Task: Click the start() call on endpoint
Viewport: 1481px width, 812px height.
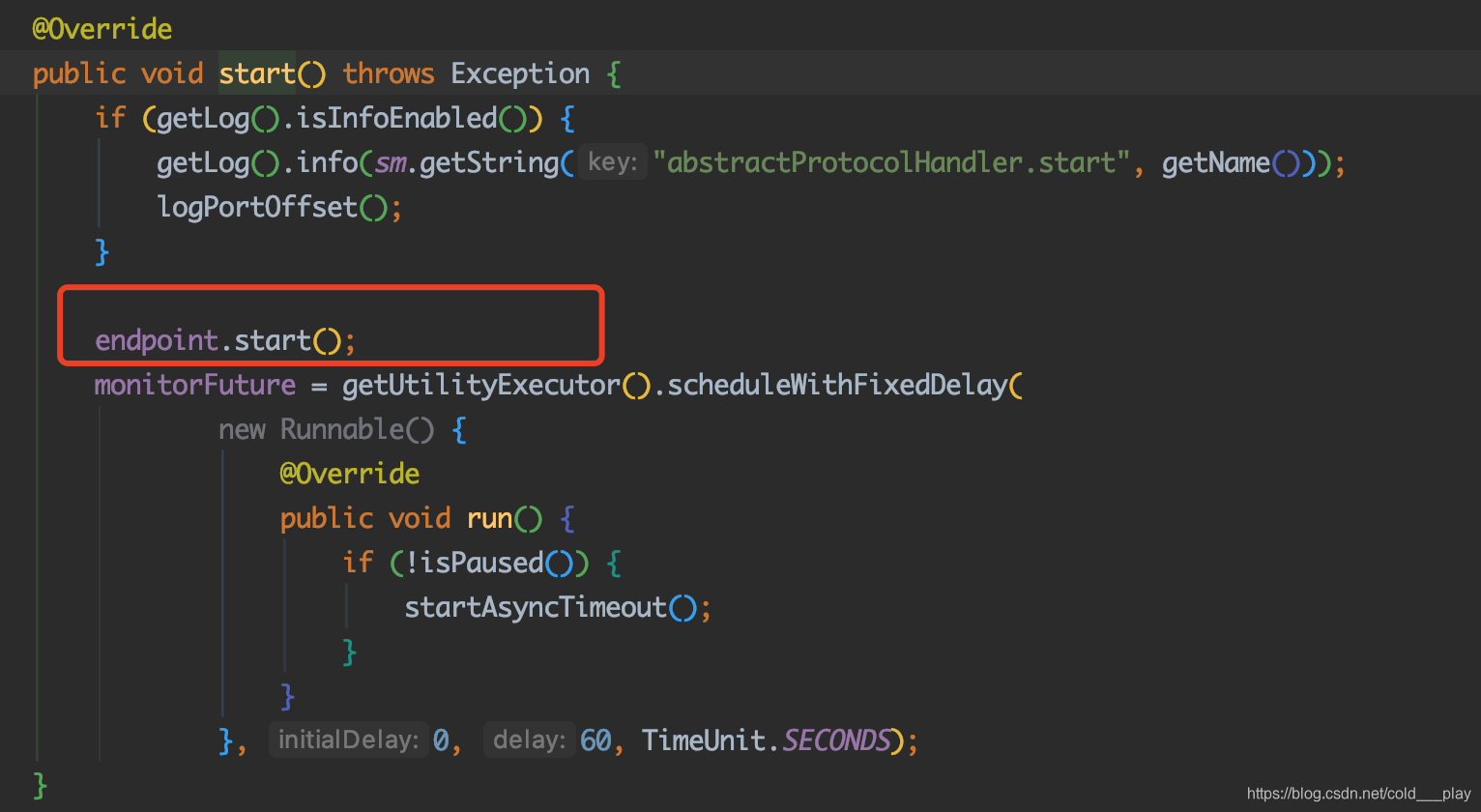Action: coord(288,340)
